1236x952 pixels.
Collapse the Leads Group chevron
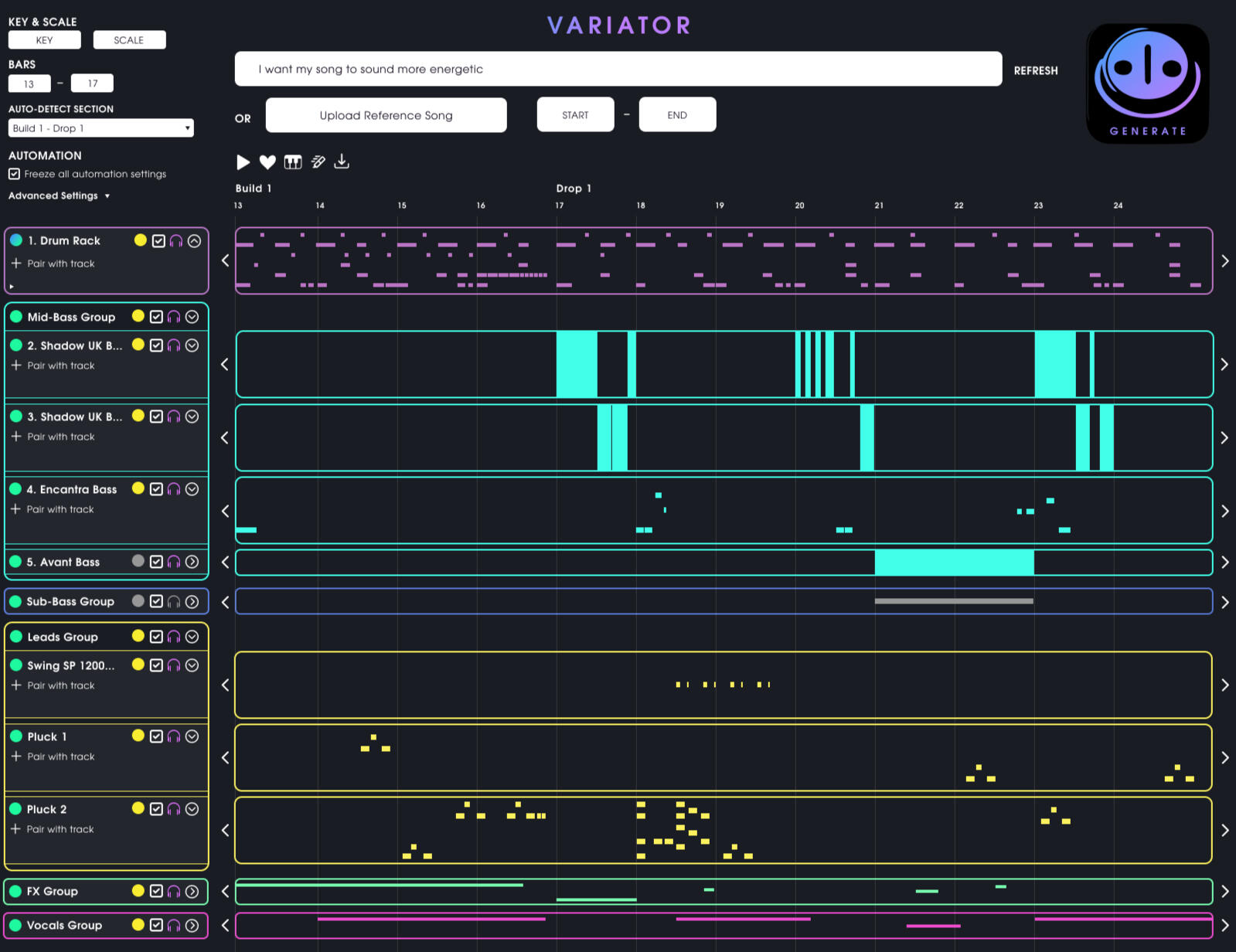(x=192, y=637)
